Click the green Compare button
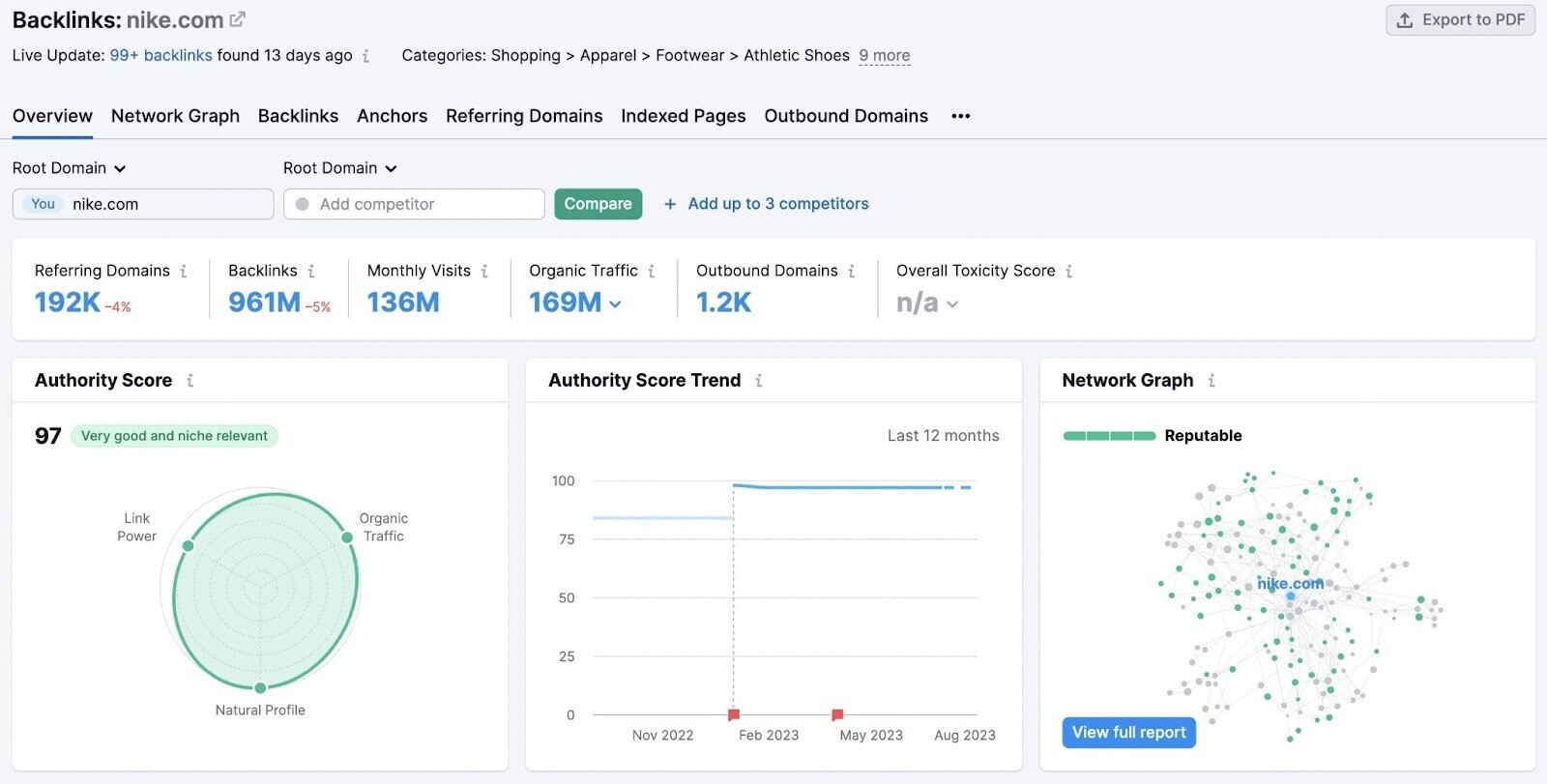This screenshot has width=1547, height=784. (598, 204)
